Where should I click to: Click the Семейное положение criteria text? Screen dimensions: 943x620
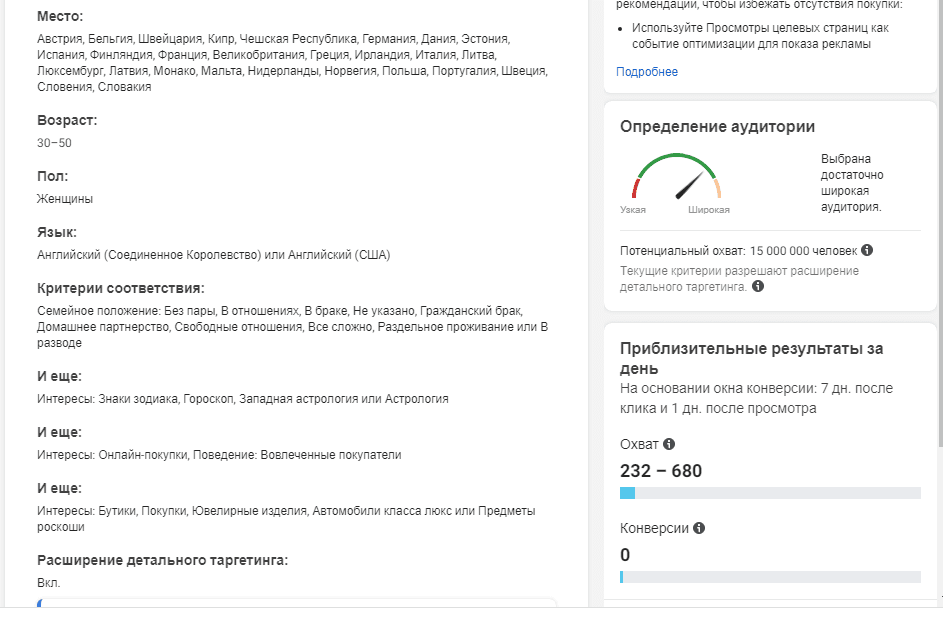(292, 327)
